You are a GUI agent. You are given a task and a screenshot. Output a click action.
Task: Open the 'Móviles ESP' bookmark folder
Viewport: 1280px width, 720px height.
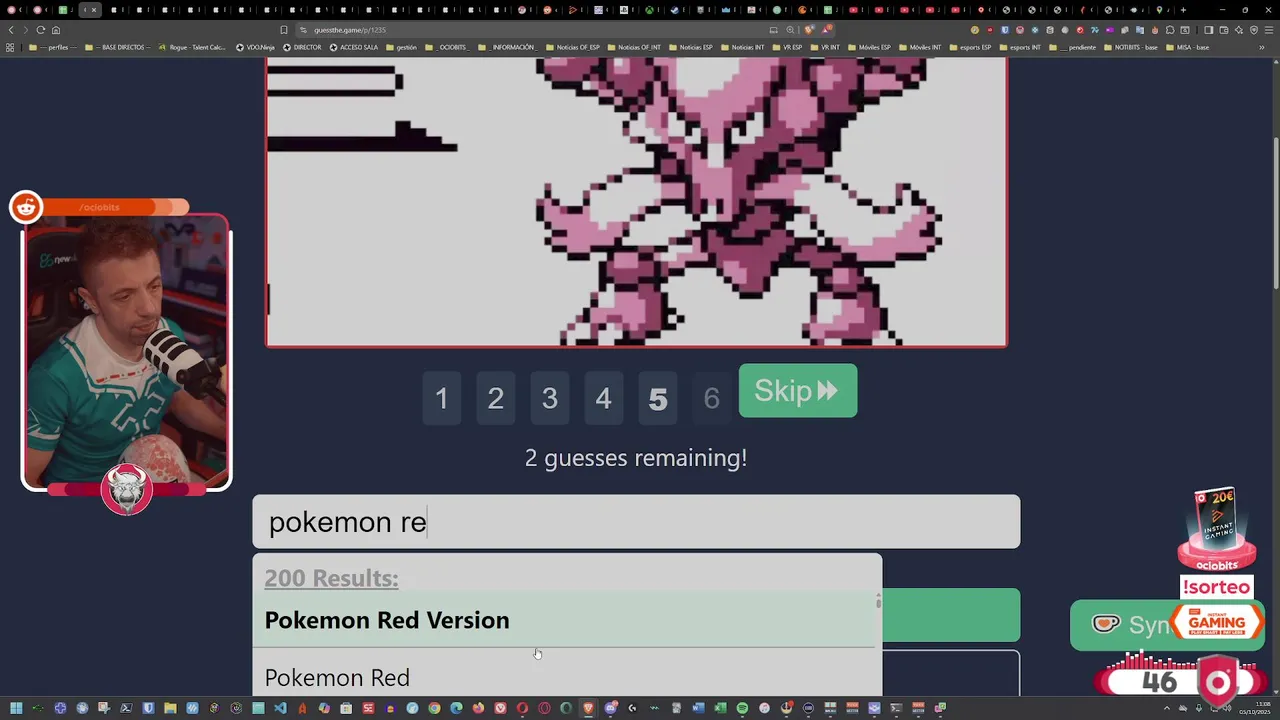(x=868, y=47)
